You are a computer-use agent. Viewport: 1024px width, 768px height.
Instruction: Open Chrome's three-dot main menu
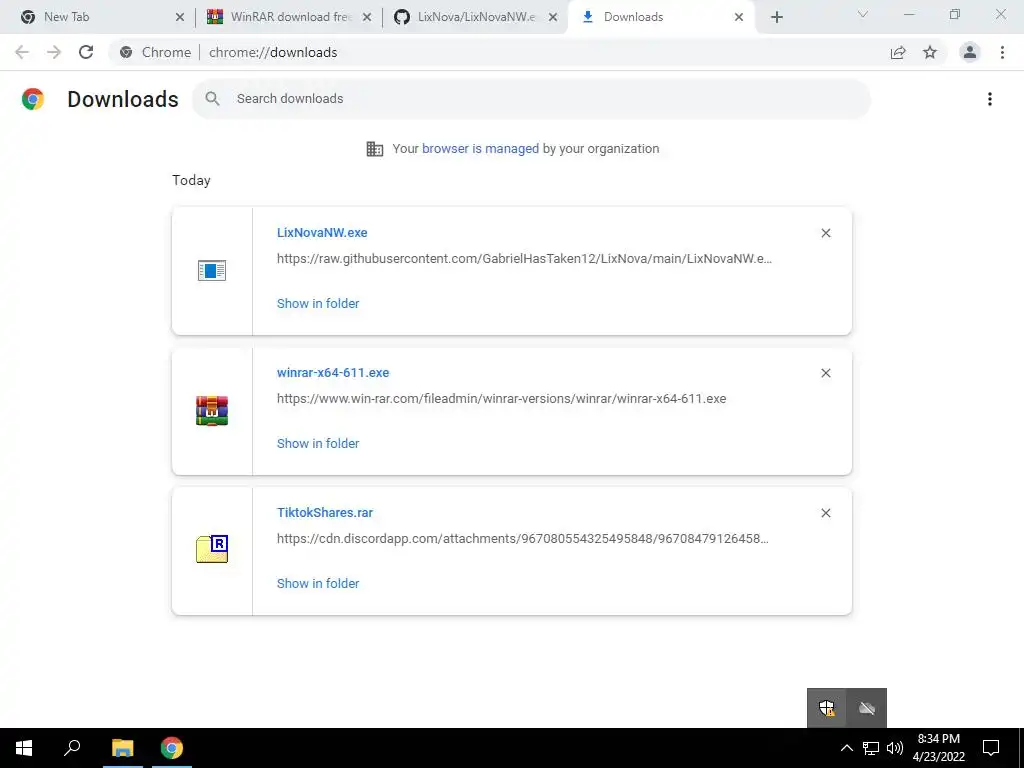pyautogui.click(x=1002, y=52)
